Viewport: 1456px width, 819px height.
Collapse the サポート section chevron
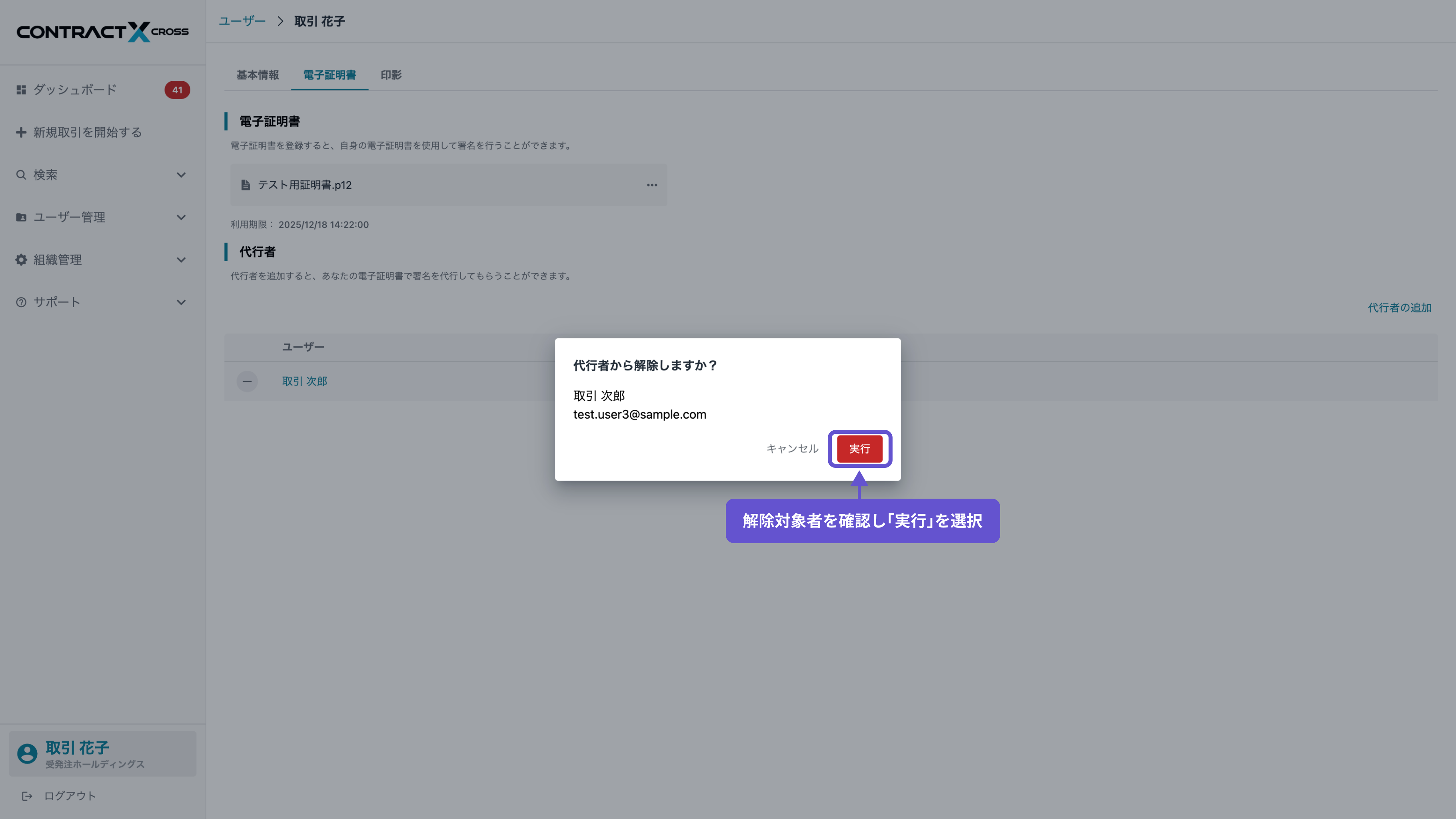click(x=181, y=302)
